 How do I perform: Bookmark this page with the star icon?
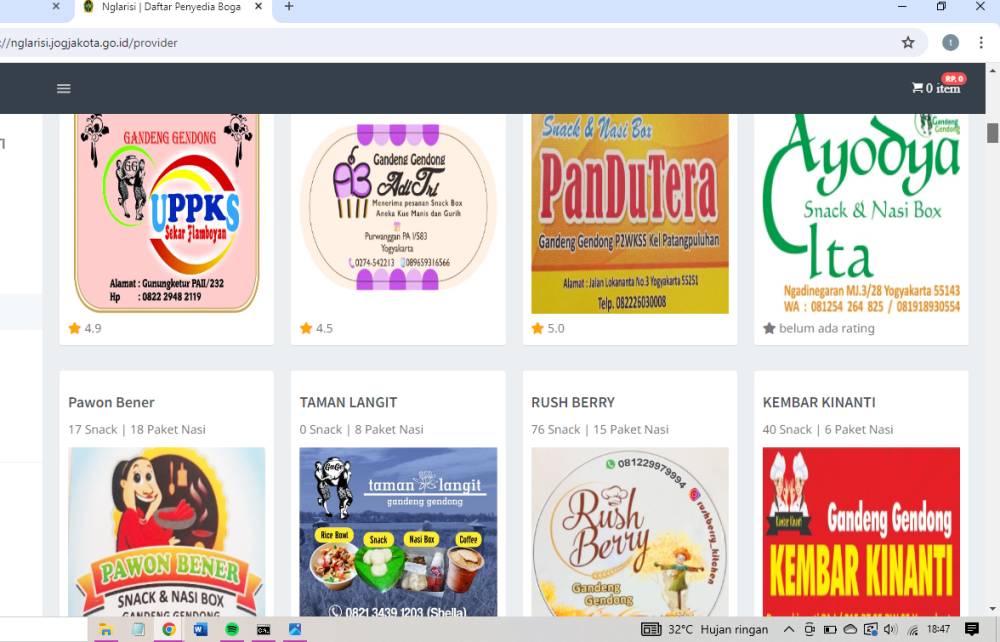coord(908,43)
